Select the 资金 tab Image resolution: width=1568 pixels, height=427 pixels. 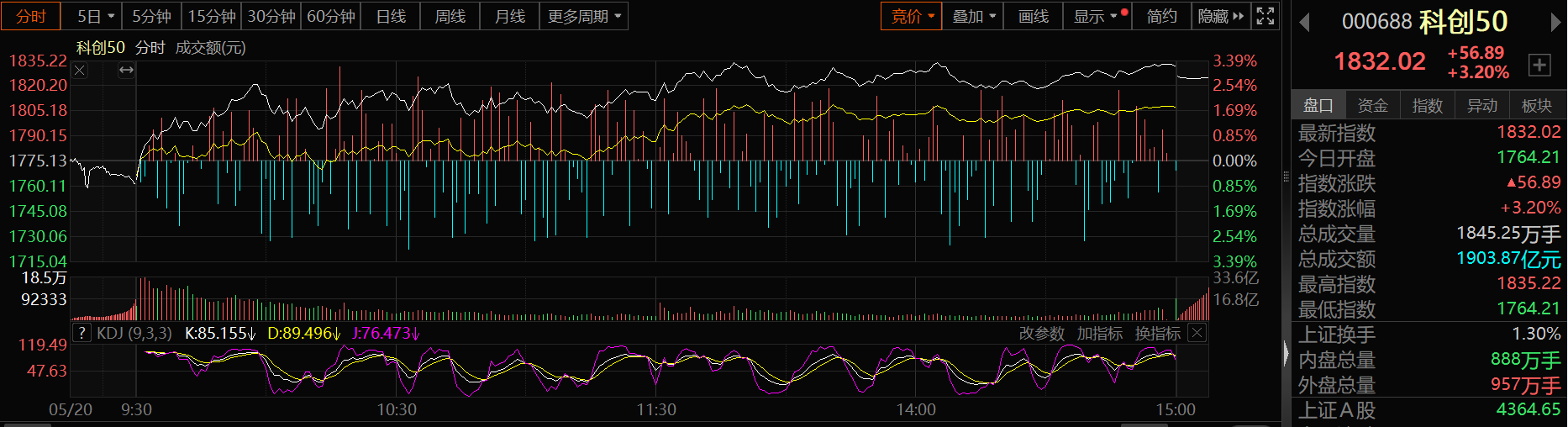(x=1373, y=105)
